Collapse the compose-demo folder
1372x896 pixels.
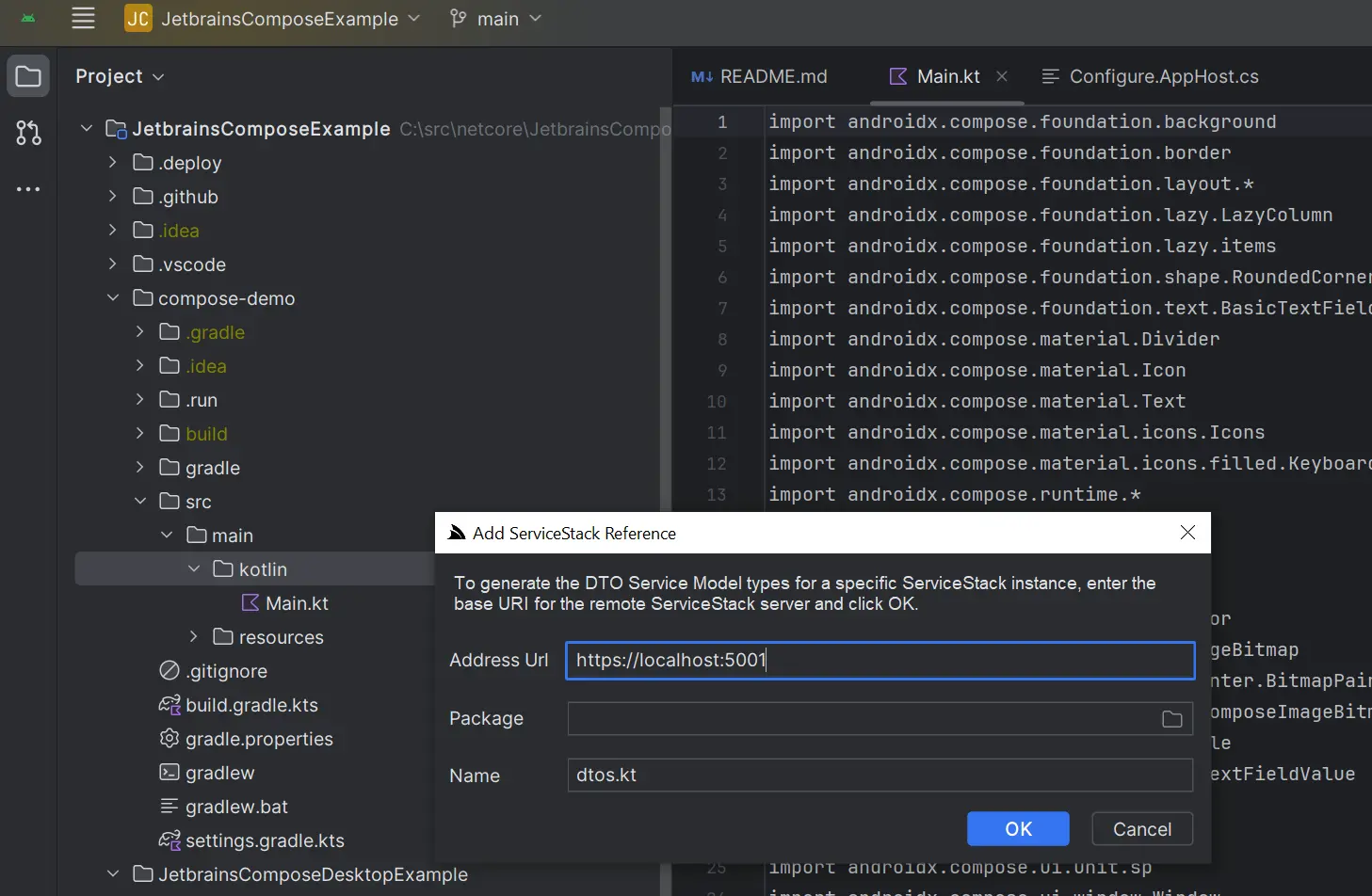112,298
